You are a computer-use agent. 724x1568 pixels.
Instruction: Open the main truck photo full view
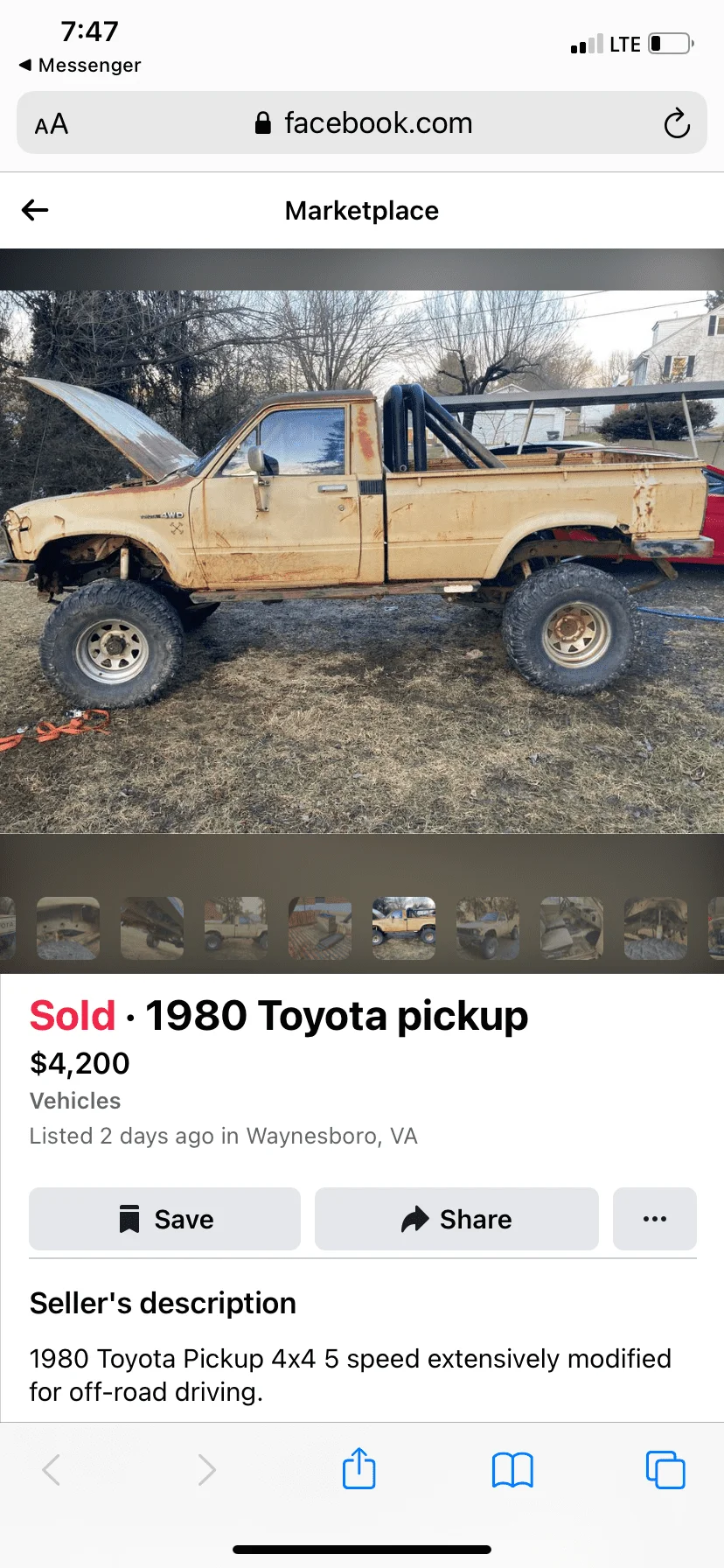[362, 561]
